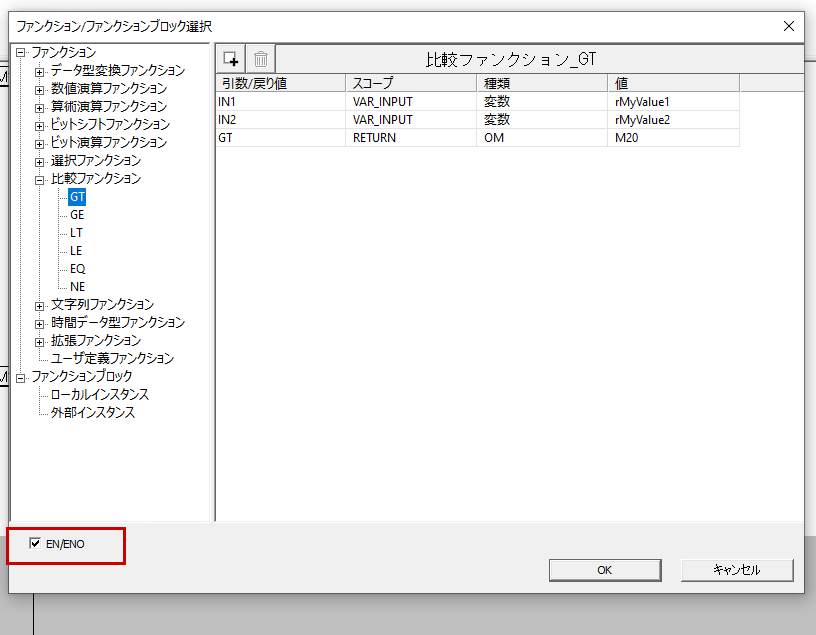Screen dimensions: 816x635
Task: Toggle the EN/ENO checkbox
Action: (x=35, y=543)
